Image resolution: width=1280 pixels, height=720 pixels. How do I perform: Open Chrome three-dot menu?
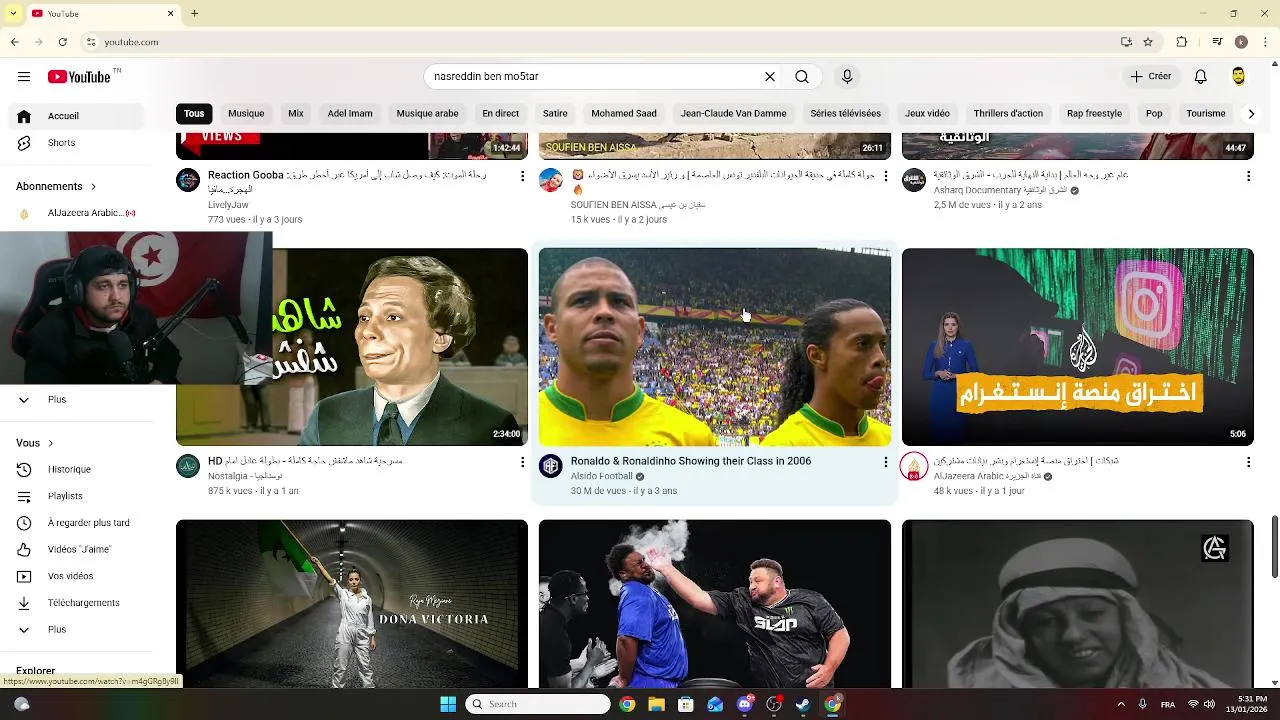point(1267,42)
